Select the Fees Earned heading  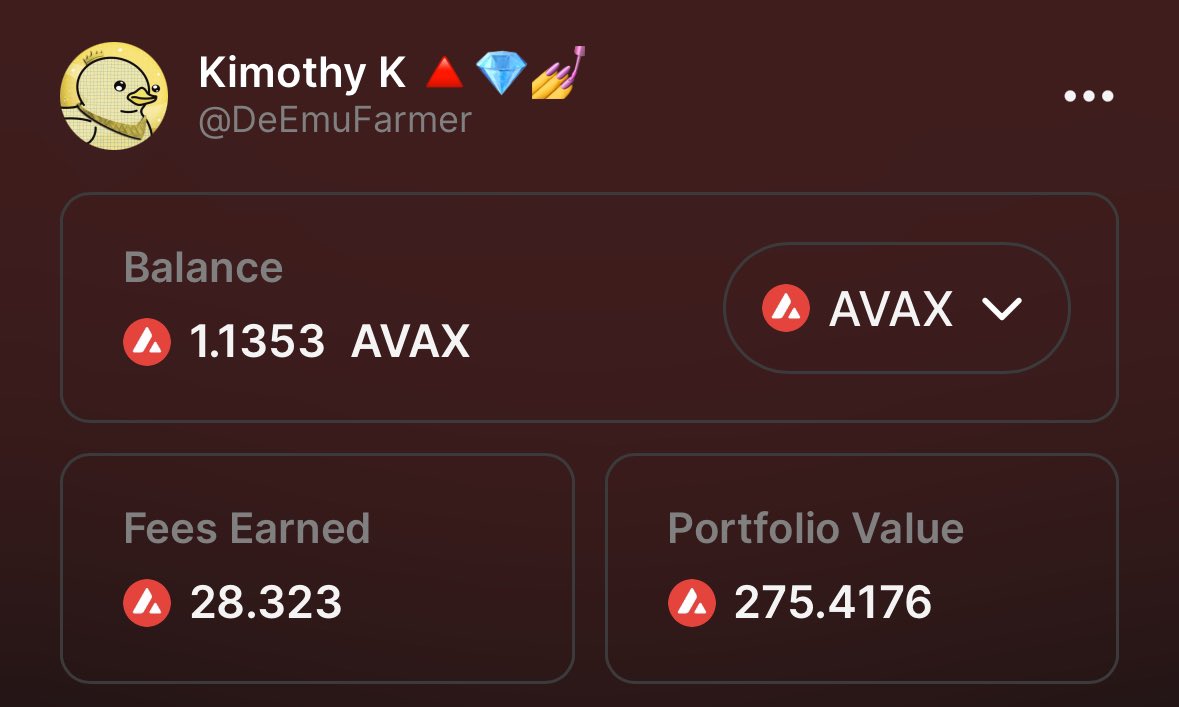[247, 528]
